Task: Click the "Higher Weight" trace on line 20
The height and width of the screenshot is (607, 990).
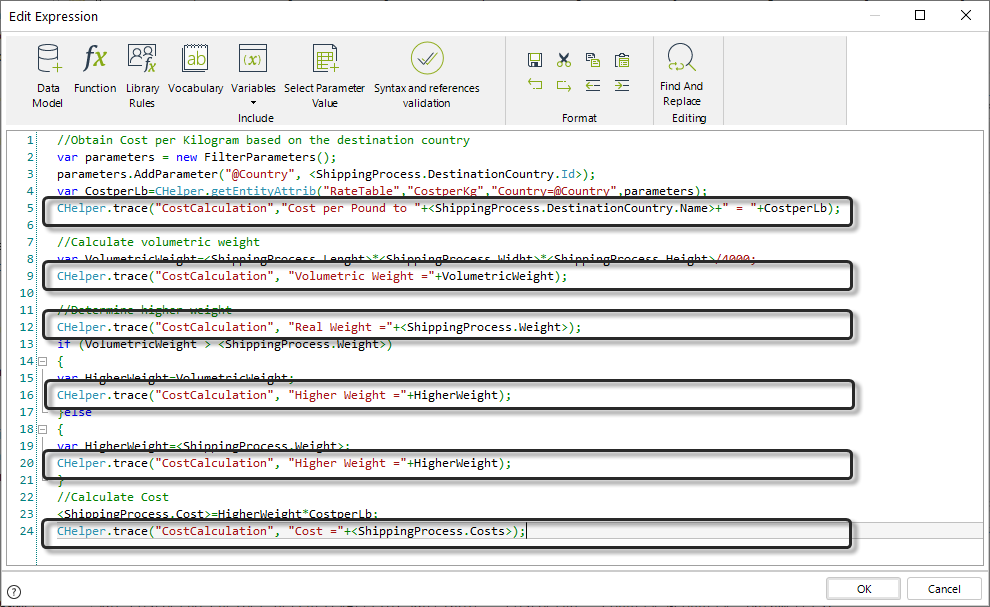Action: pos(284,464)
